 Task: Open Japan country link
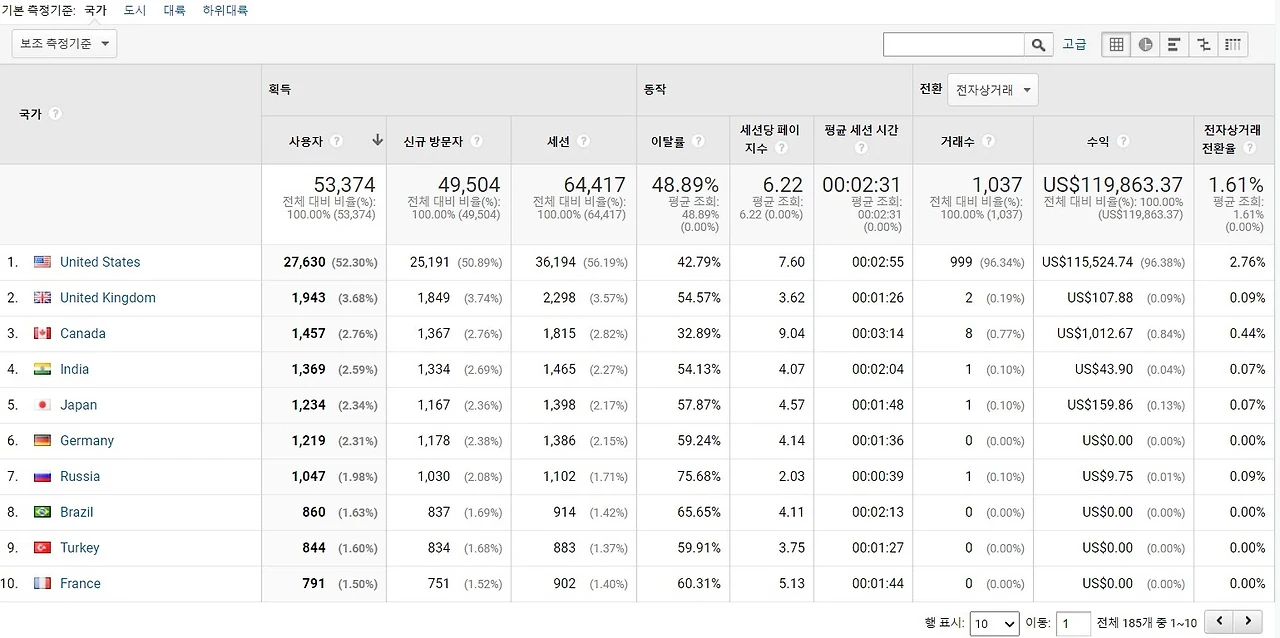pyautogui.click(x=79, y=405)
